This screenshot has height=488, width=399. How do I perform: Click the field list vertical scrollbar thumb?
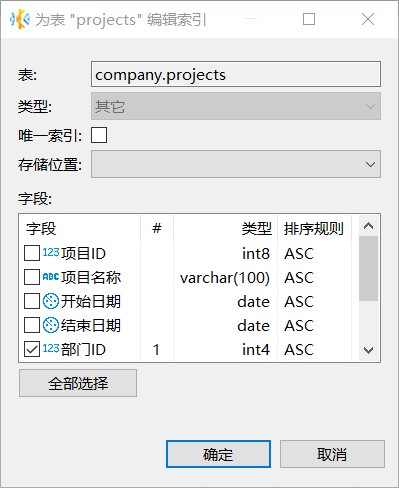(x=368, y=268)
